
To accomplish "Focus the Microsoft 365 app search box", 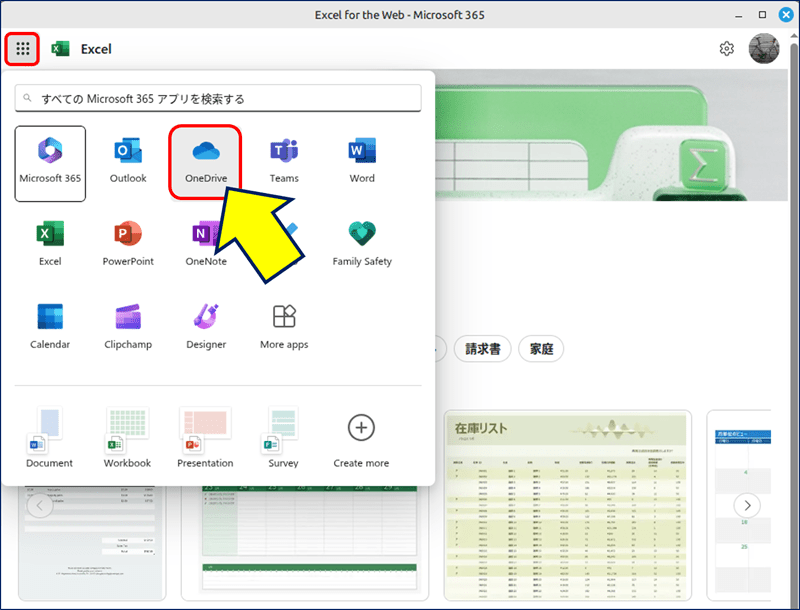I will 218,98.
